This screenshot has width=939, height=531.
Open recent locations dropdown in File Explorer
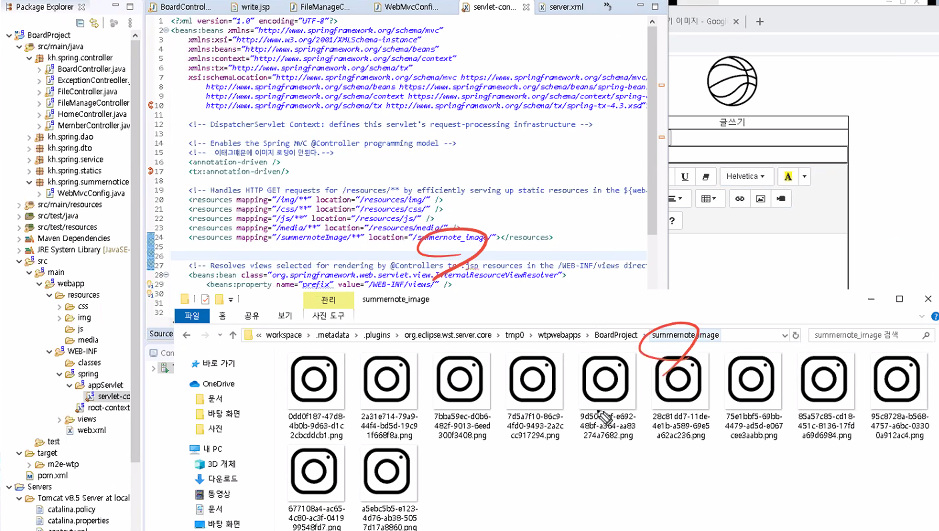pos(220,335)
